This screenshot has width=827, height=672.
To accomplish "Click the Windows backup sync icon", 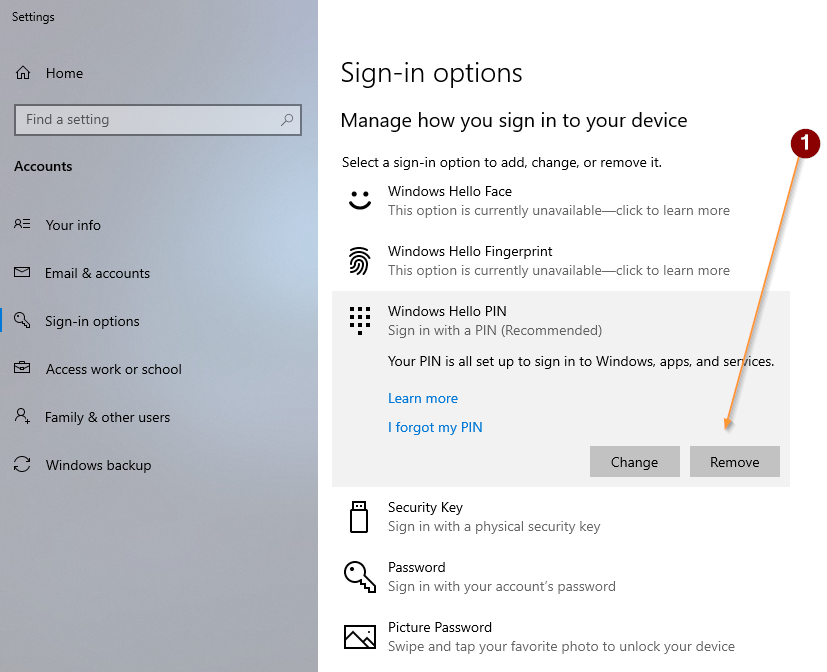I will click(22, 464).
